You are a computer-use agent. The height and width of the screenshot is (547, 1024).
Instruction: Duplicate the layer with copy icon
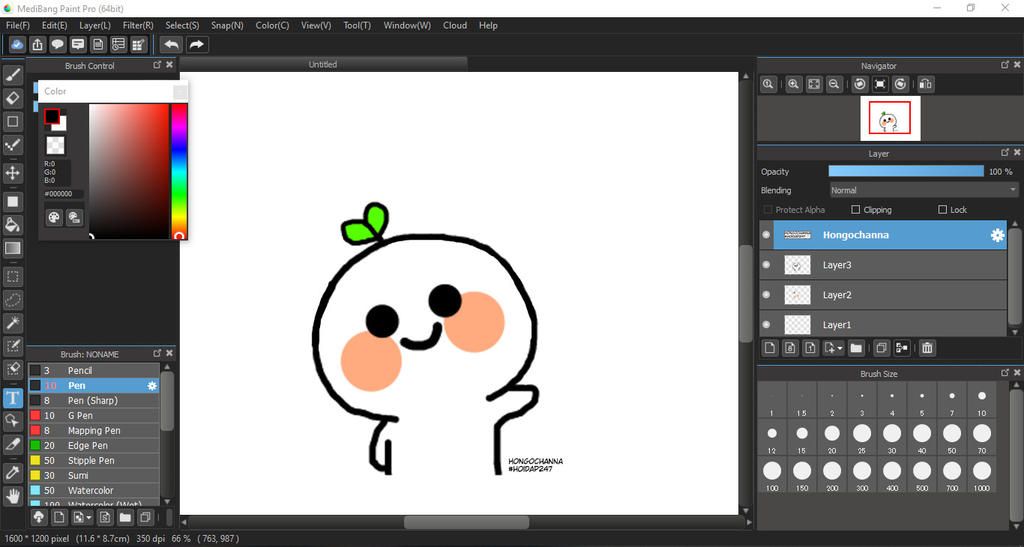click(x=881, y=349)
